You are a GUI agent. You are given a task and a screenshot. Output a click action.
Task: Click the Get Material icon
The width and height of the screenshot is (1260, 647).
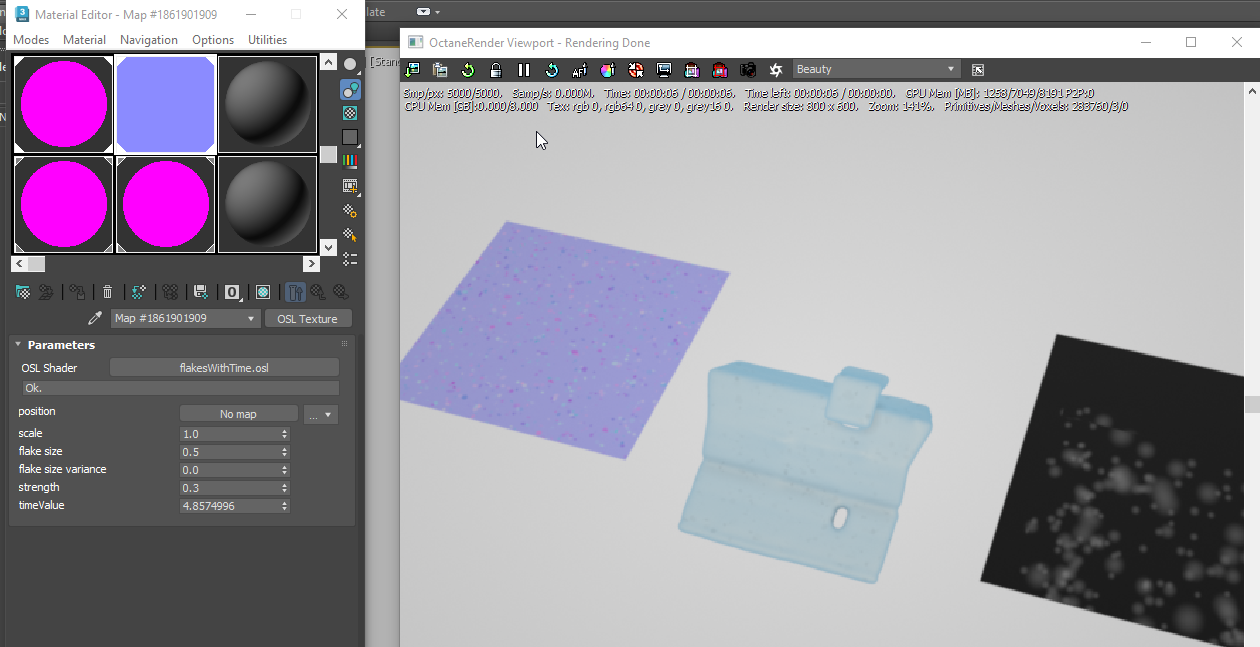pos(23,292)
